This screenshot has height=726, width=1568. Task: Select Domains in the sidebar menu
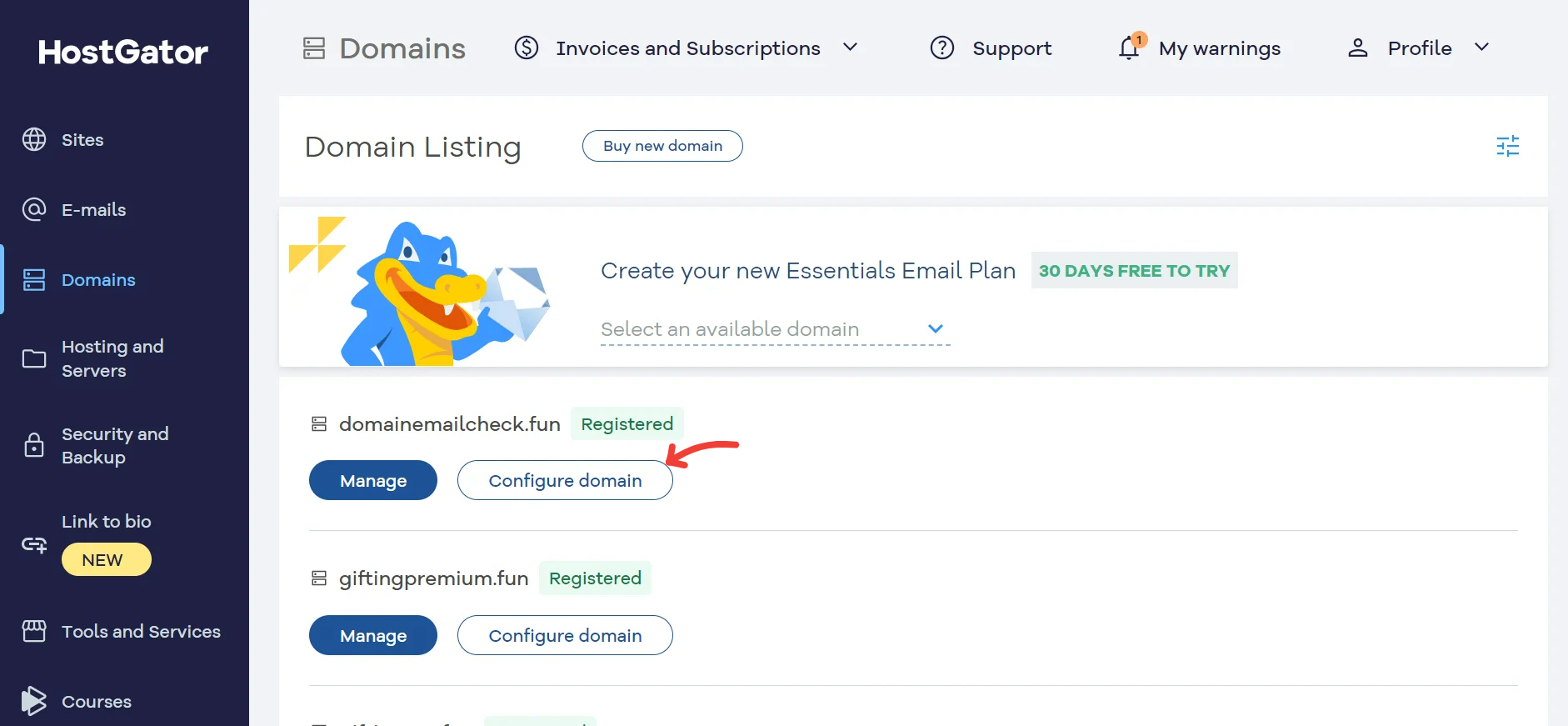[98, 280]
